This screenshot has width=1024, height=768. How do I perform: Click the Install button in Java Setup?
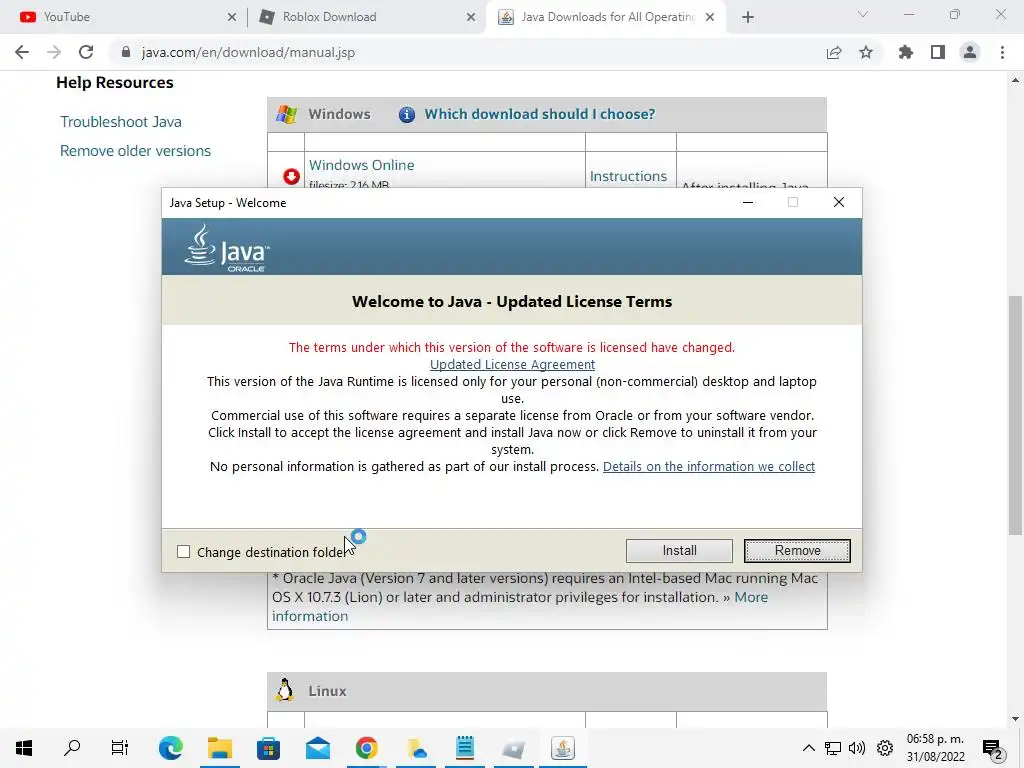tap(679, 551)
